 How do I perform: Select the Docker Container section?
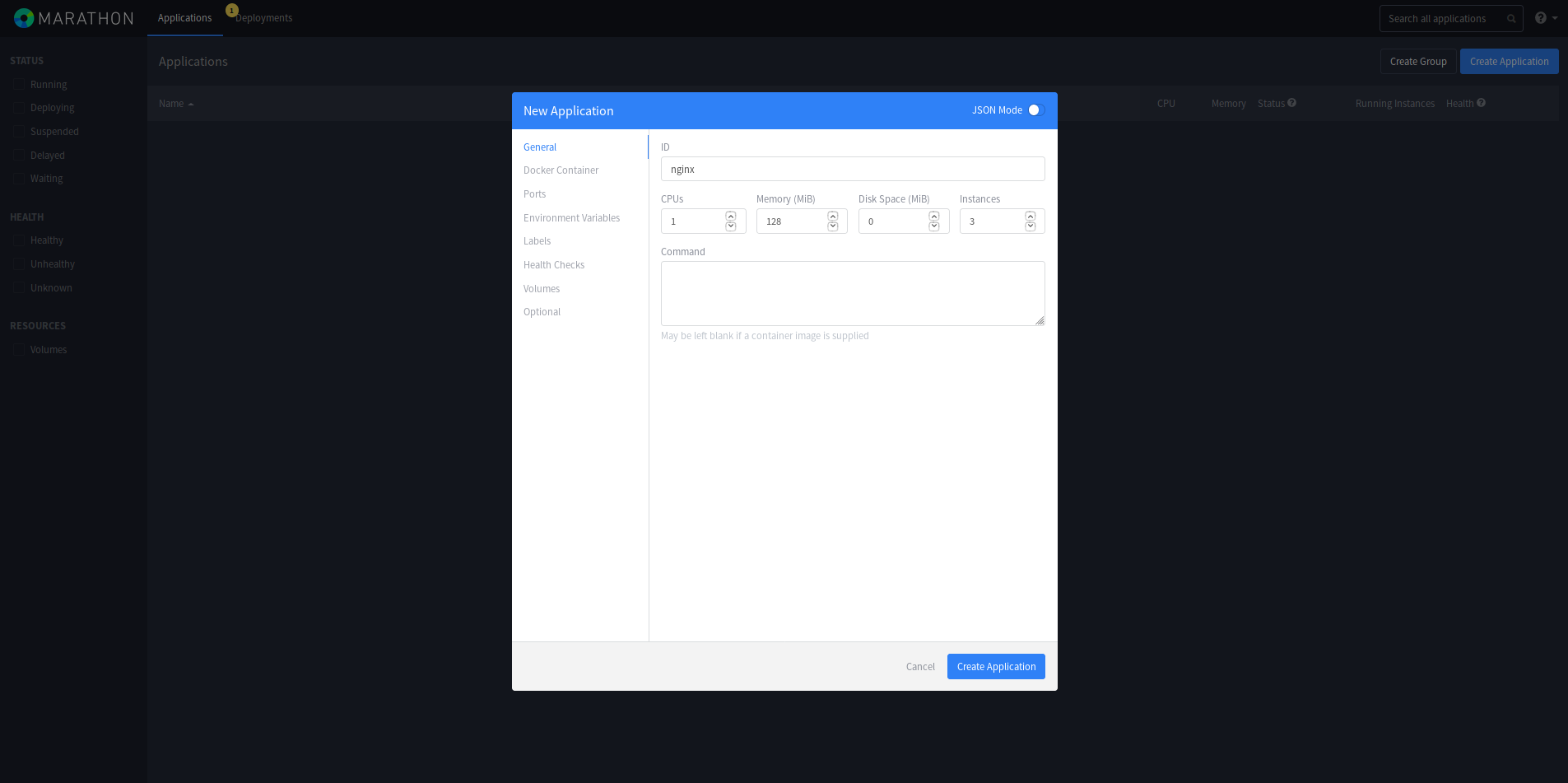pos(561,170)
